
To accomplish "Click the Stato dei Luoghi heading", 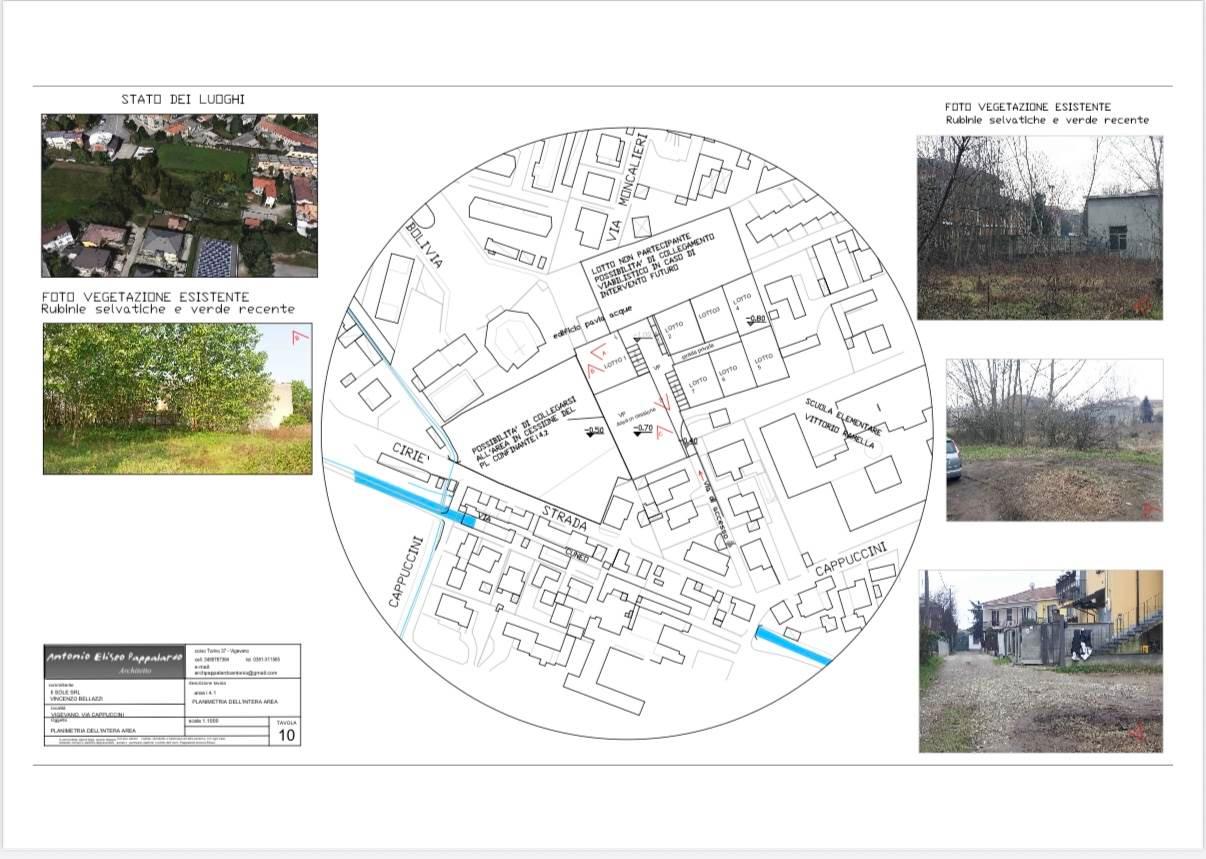I will coord(183,99).
